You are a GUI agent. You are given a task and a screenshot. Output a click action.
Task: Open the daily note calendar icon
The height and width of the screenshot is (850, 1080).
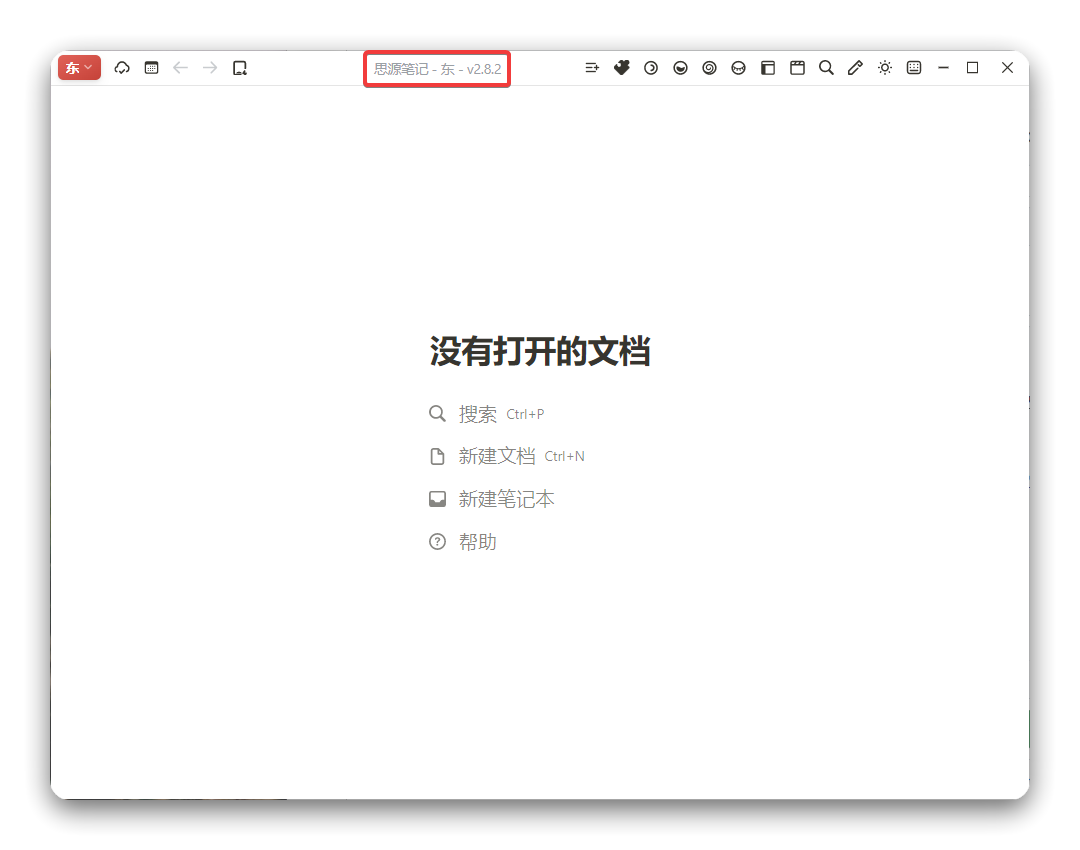coord(152,68)
